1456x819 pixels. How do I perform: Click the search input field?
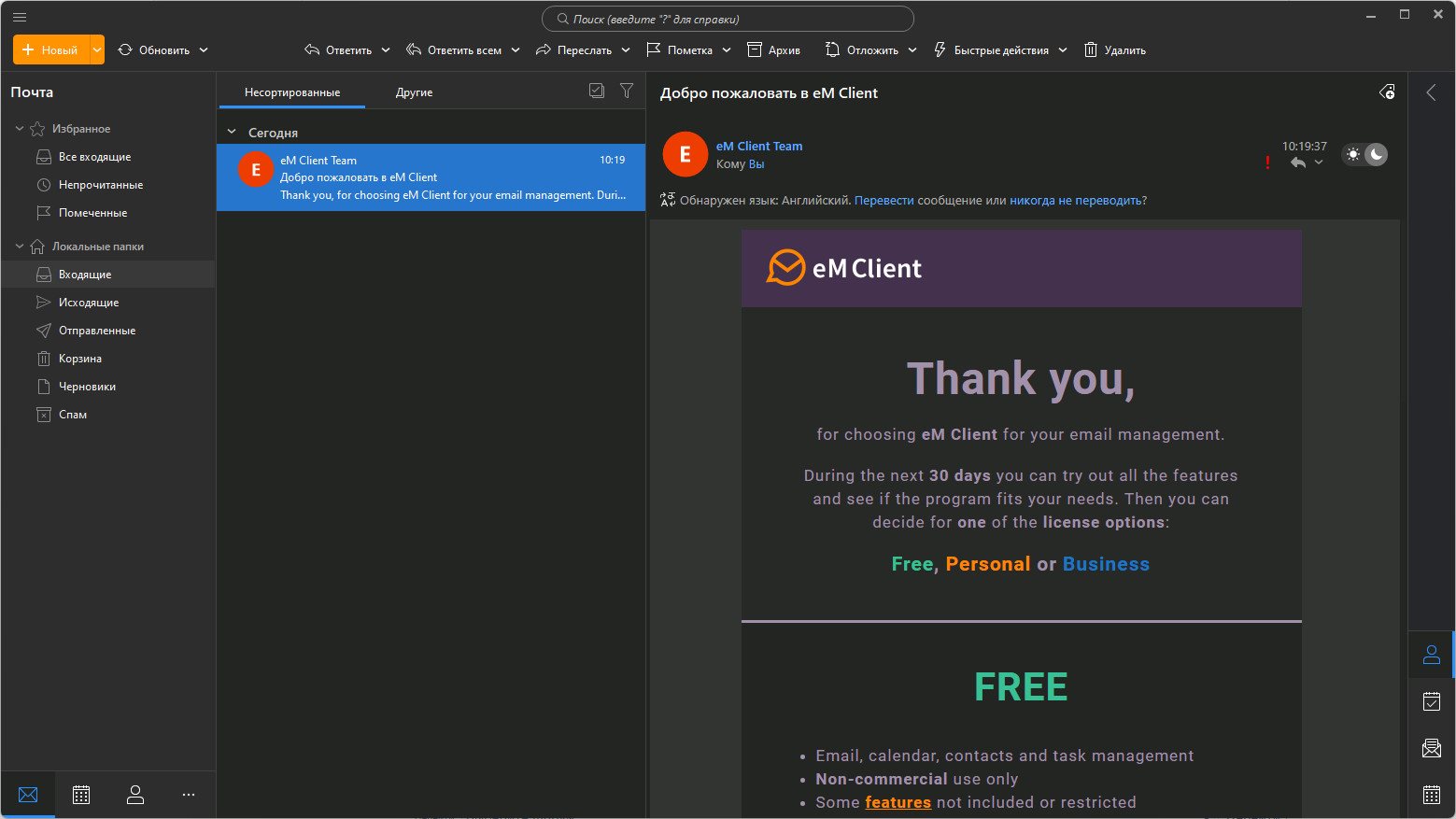[728, 19]
